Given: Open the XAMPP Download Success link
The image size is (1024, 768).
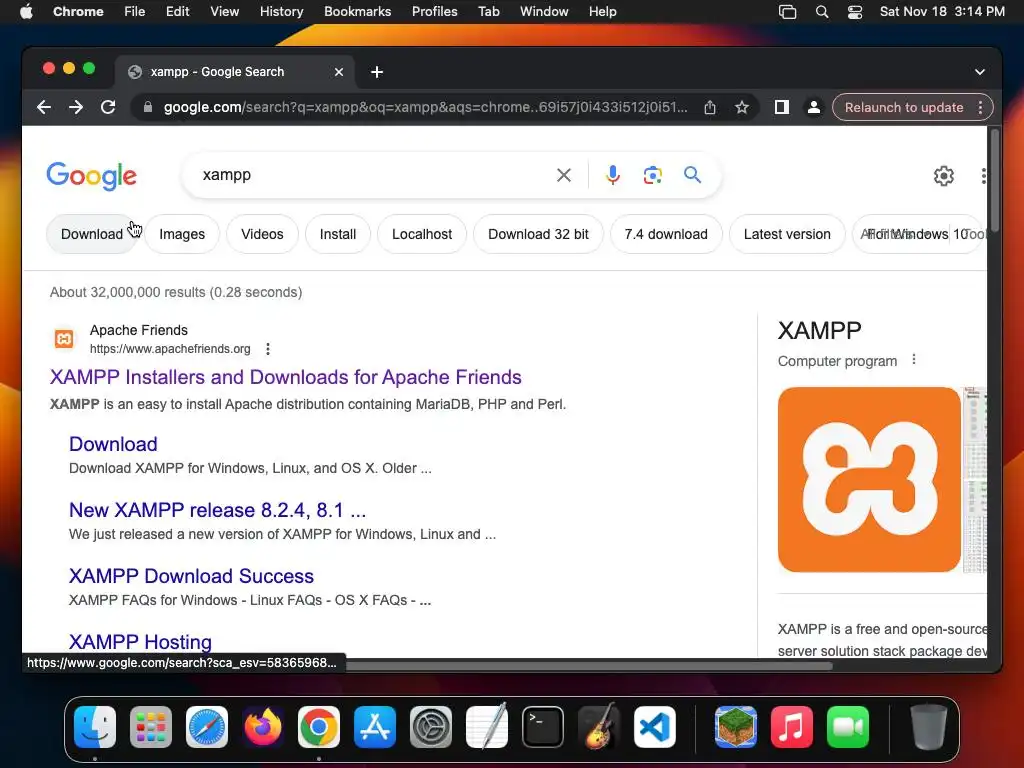Looking at the screenshot, I should tap(191, 576).
